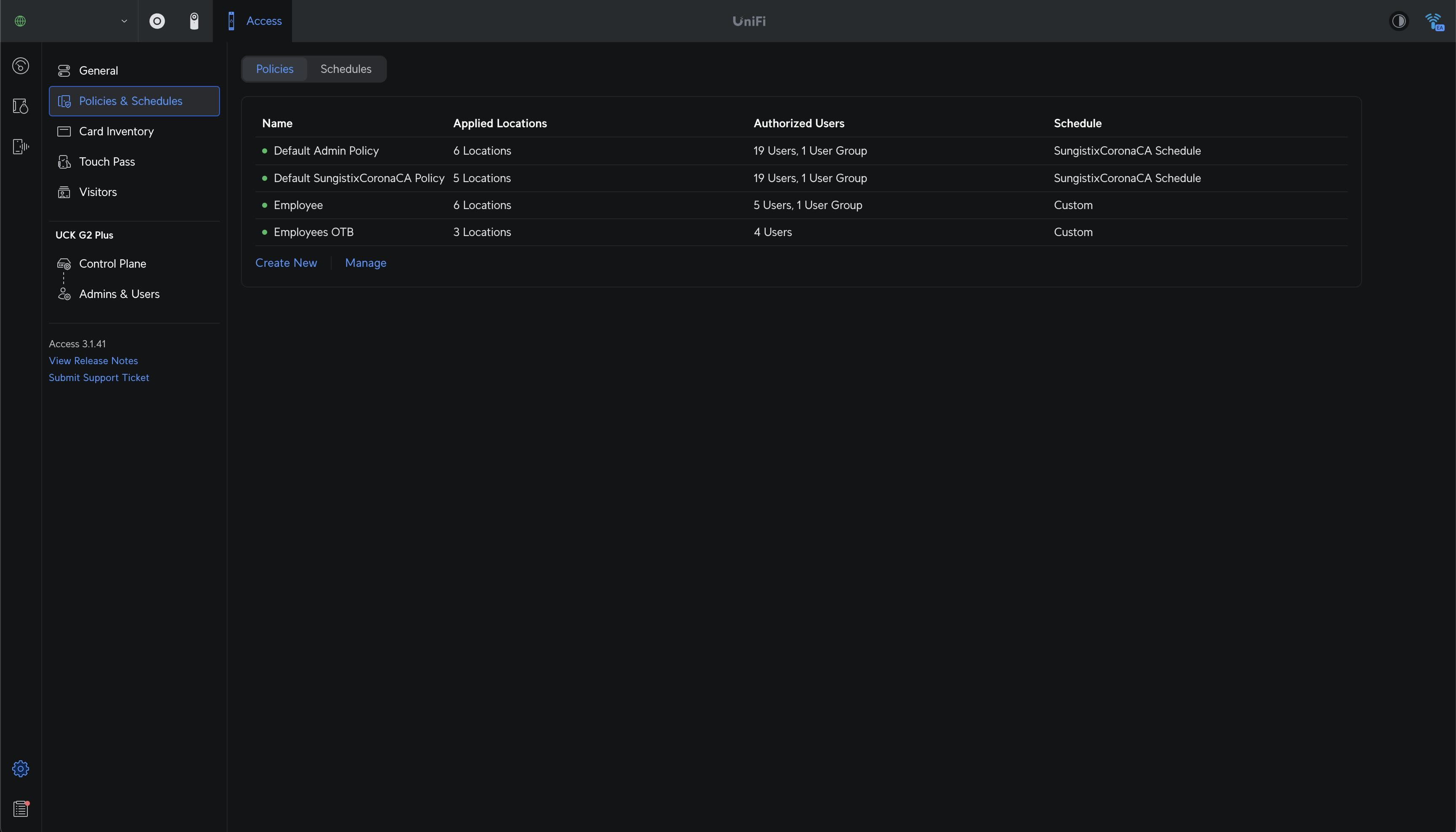Click the Access reader device icon in top tab
Viewport: 1456px width, 832px height.
(231, 21)
